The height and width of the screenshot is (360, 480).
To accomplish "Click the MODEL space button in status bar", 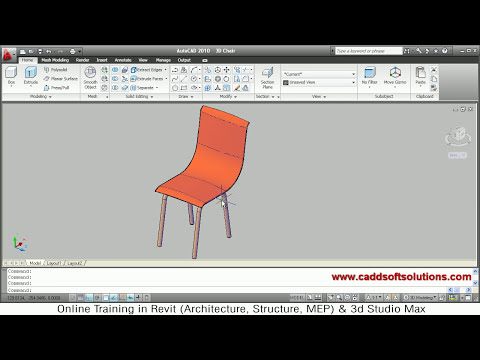I will [x=297, y=297].
